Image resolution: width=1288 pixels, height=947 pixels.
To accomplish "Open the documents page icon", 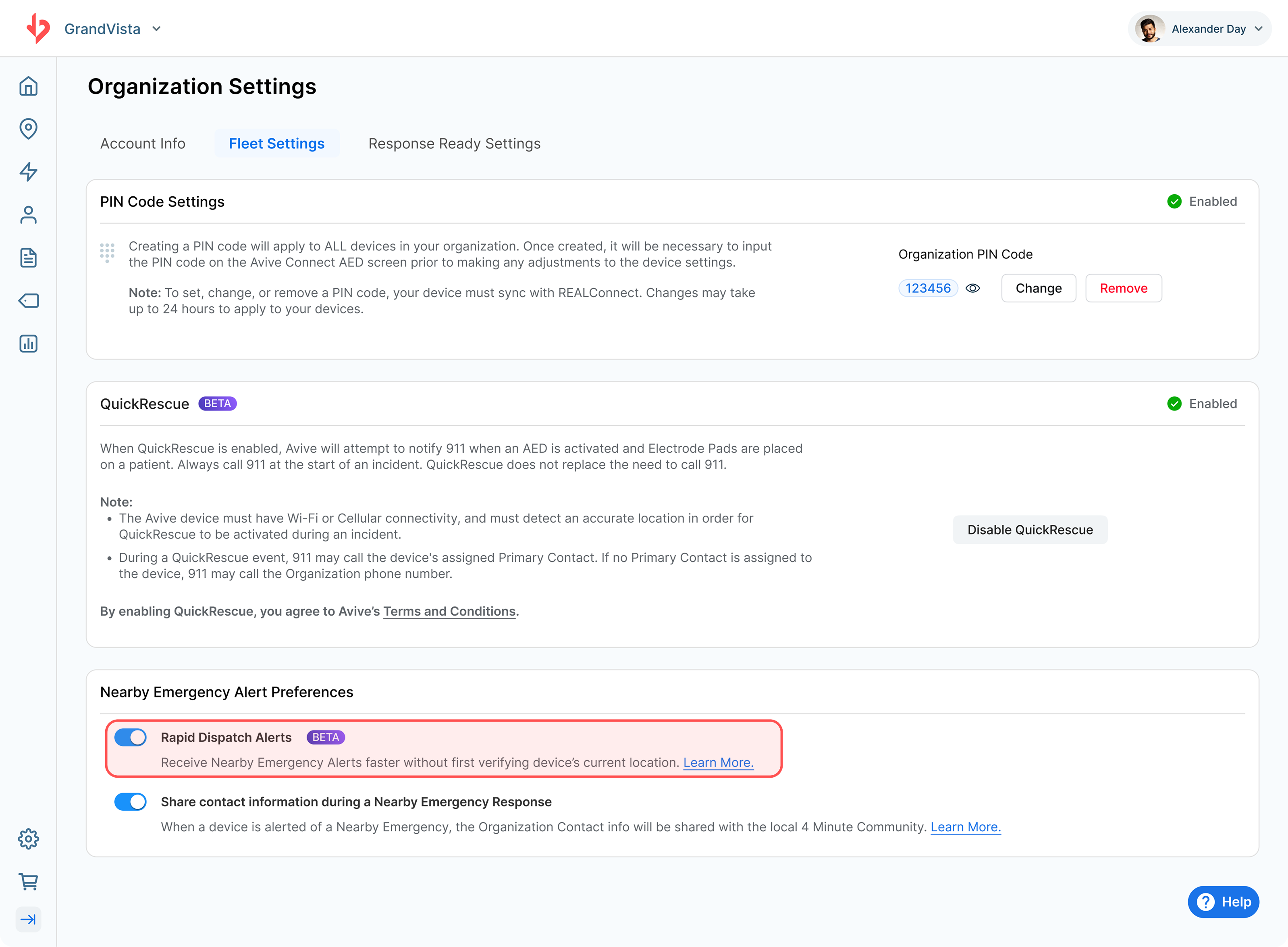I will [28, 258].
